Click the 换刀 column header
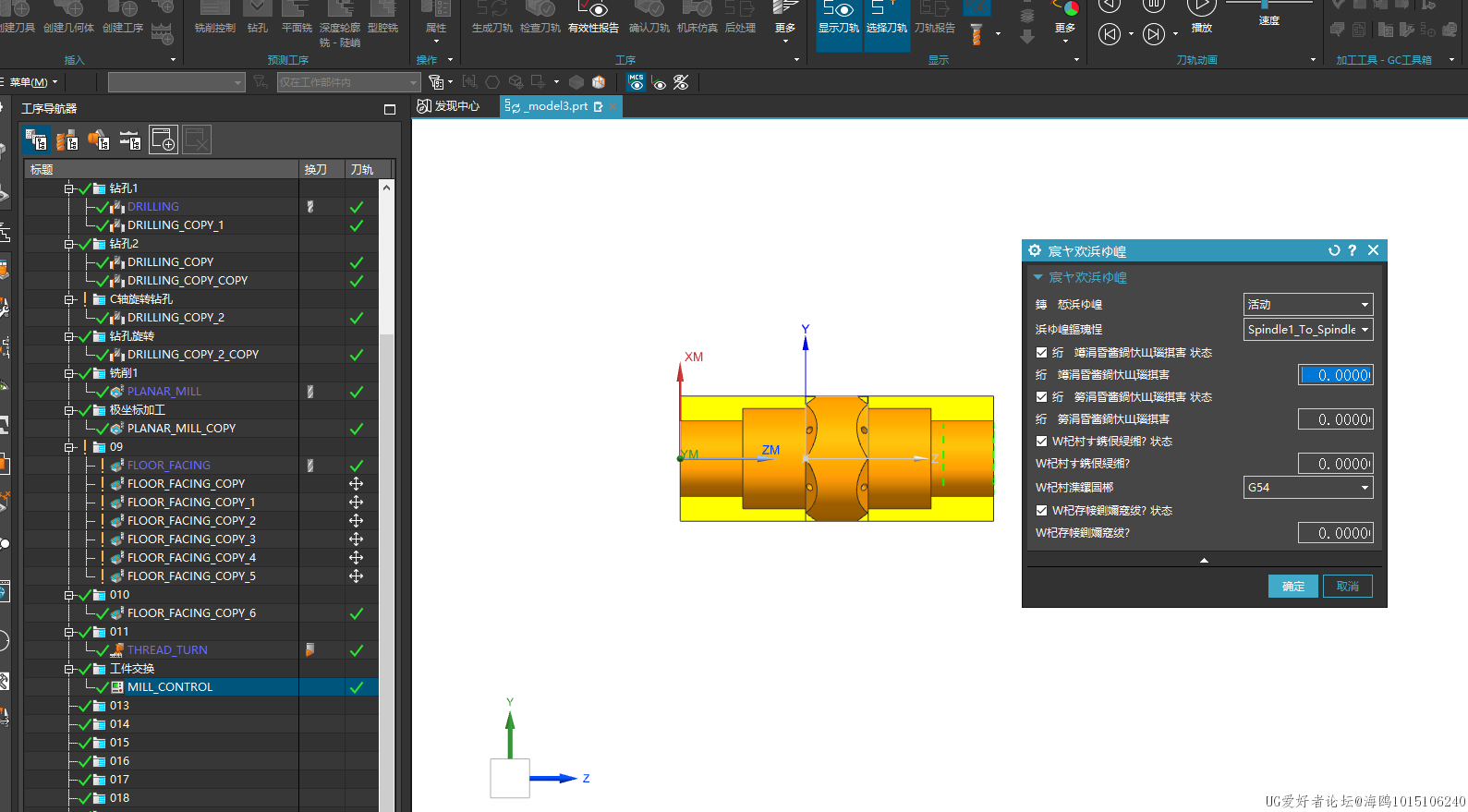 point(322,170)
